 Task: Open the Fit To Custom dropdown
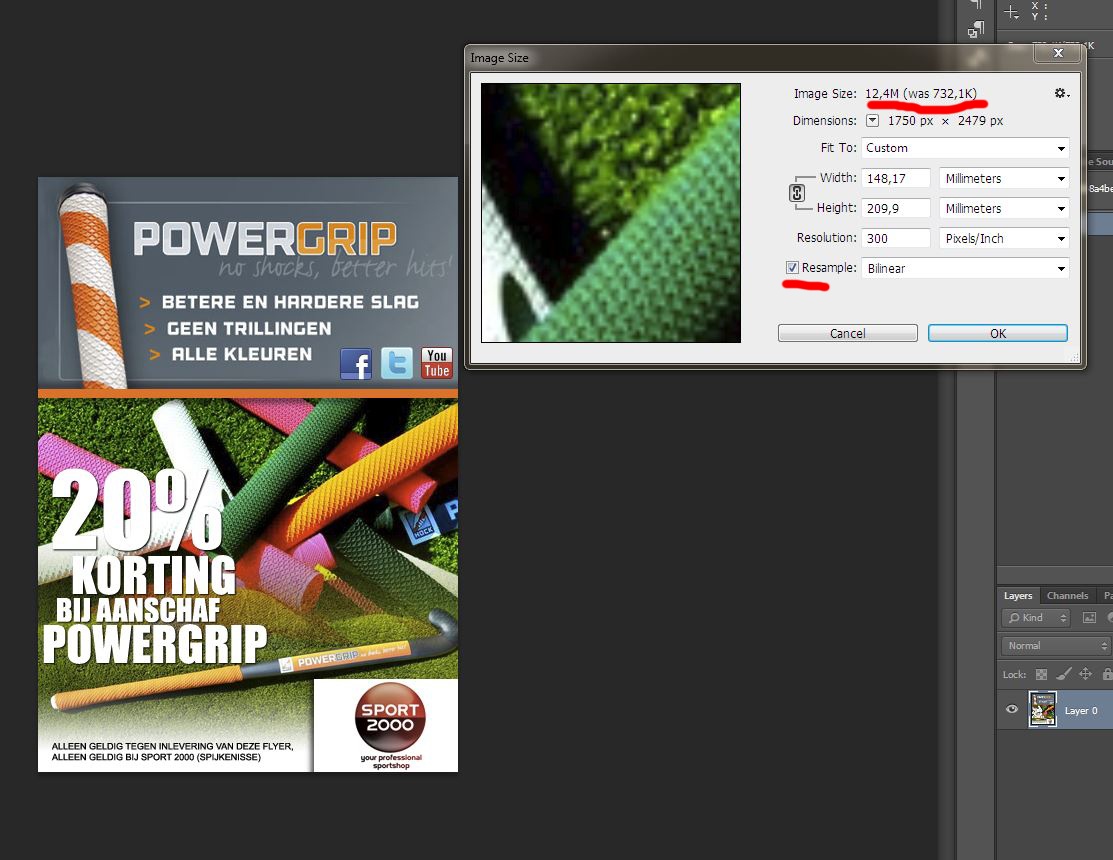965,148
